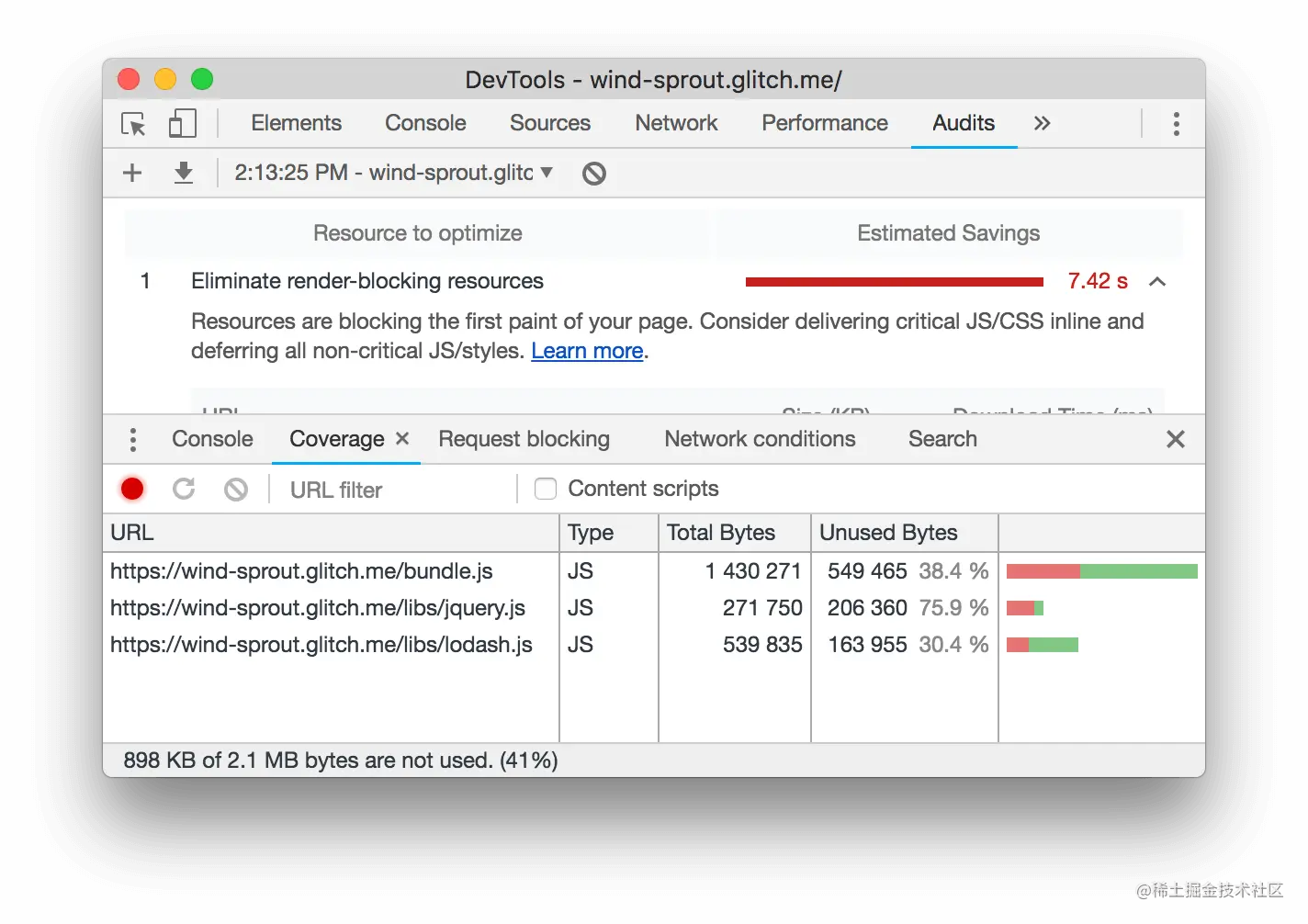The width and height of the screenshot is (1308, 924).
Task: Sort by the URL column header
Action: [331, 533]
